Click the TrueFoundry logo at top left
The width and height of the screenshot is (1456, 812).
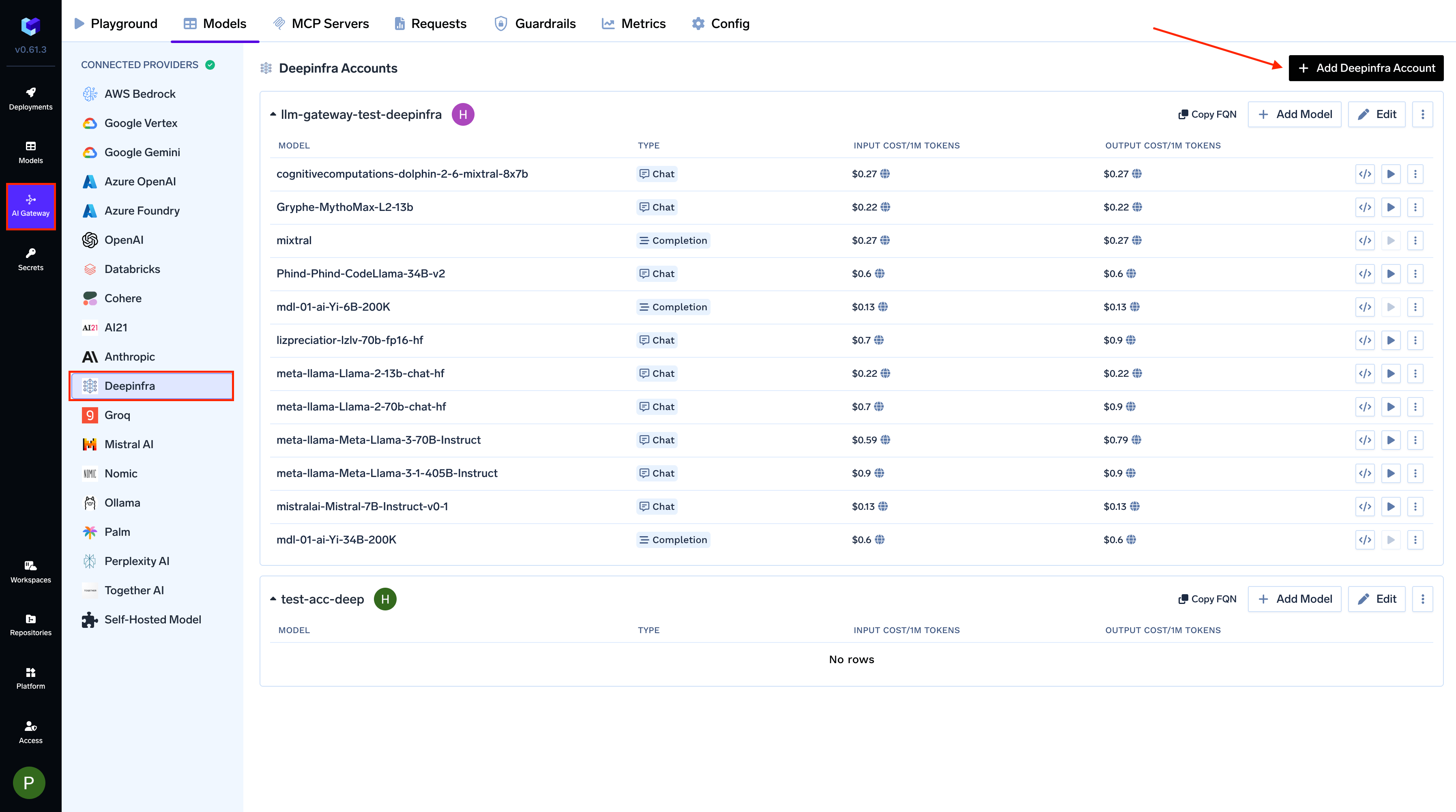pos(30,26)
